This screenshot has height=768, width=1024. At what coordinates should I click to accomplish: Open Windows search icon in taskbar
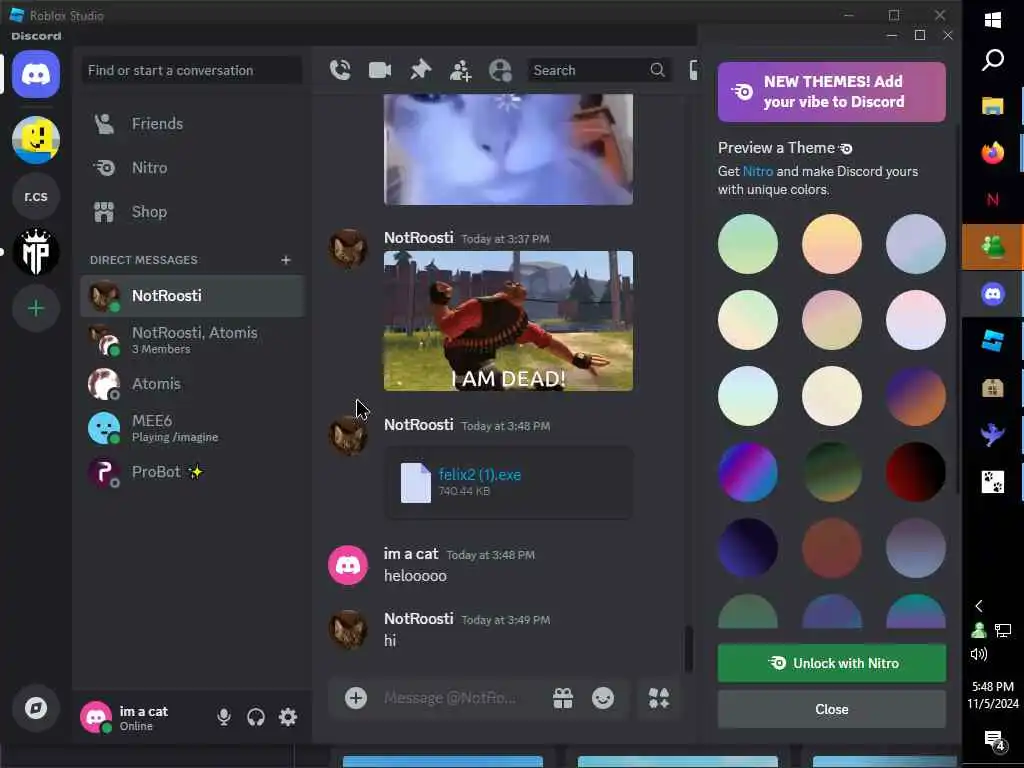(993, 60)
